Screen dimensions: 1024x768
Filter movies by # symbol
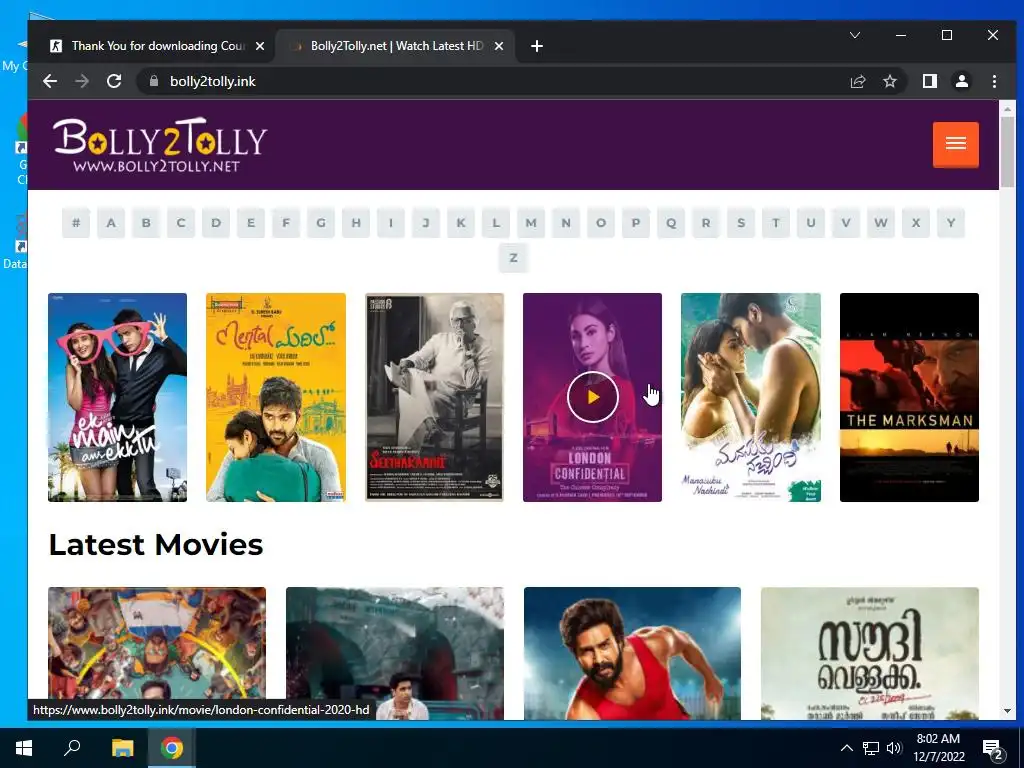pyautogui.click(x=76, y=223)
